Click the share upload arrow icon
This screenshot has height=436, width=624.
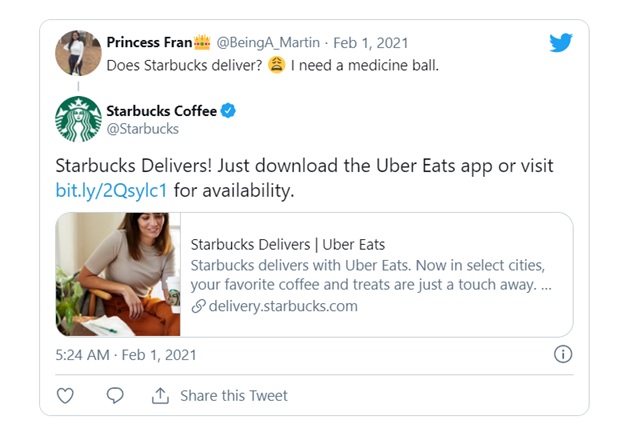pos(160,395)
